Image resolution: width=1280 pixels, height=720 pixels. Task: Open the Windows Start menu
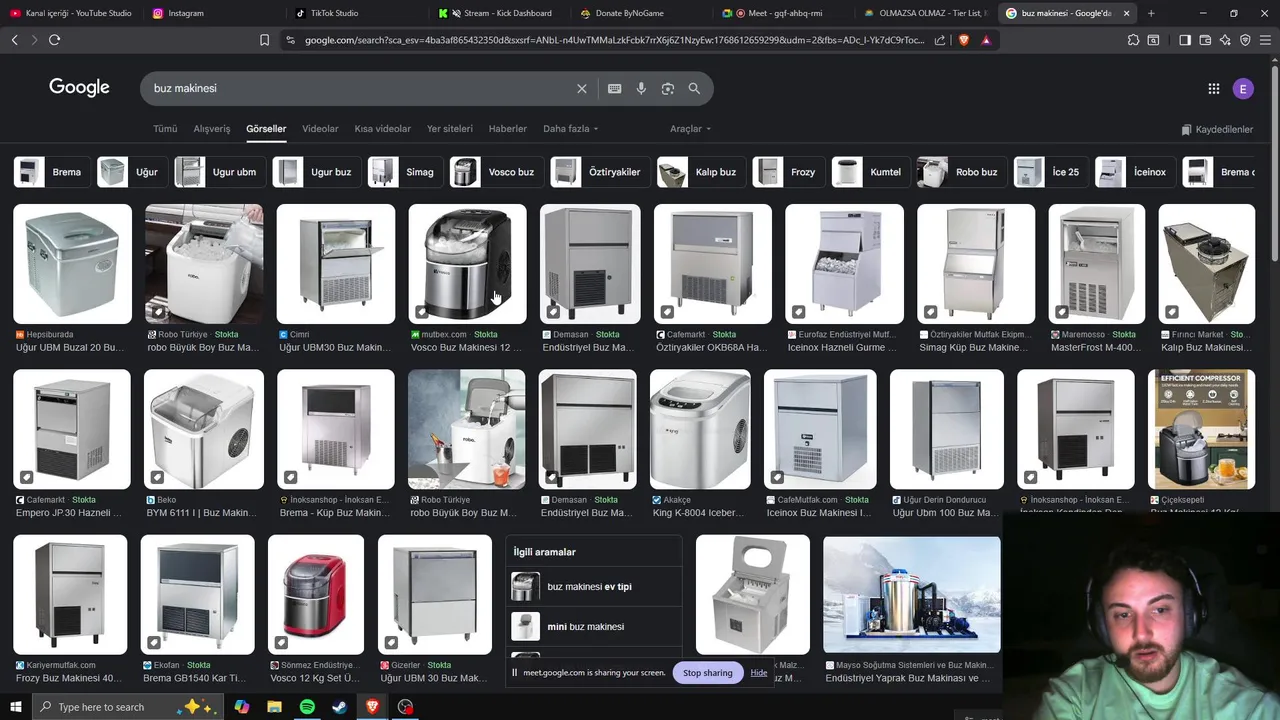15,707
